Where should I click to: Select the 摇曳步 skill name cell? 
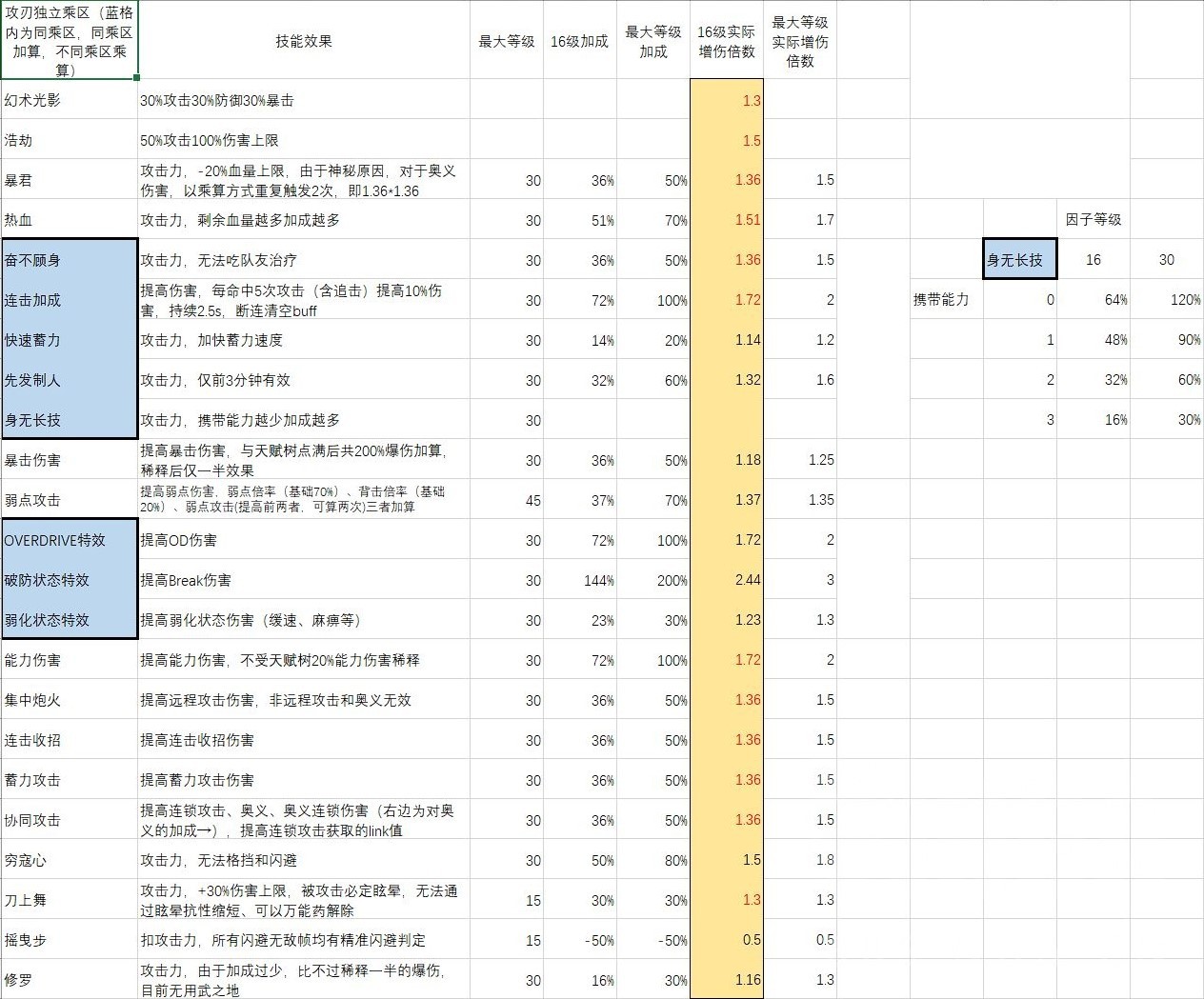(29, 939)
